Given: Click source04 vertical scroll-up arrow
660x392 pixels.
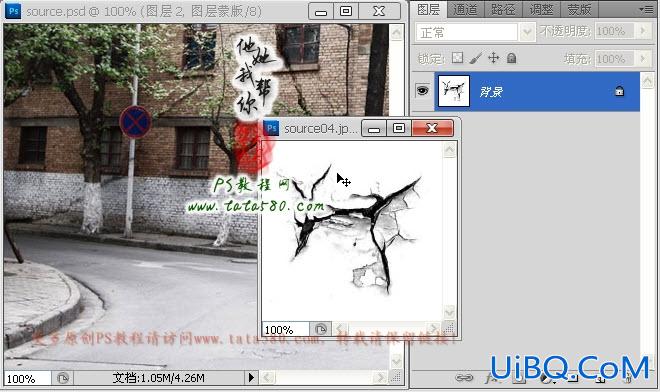Looking at the screenshot, I should (450, 150).
